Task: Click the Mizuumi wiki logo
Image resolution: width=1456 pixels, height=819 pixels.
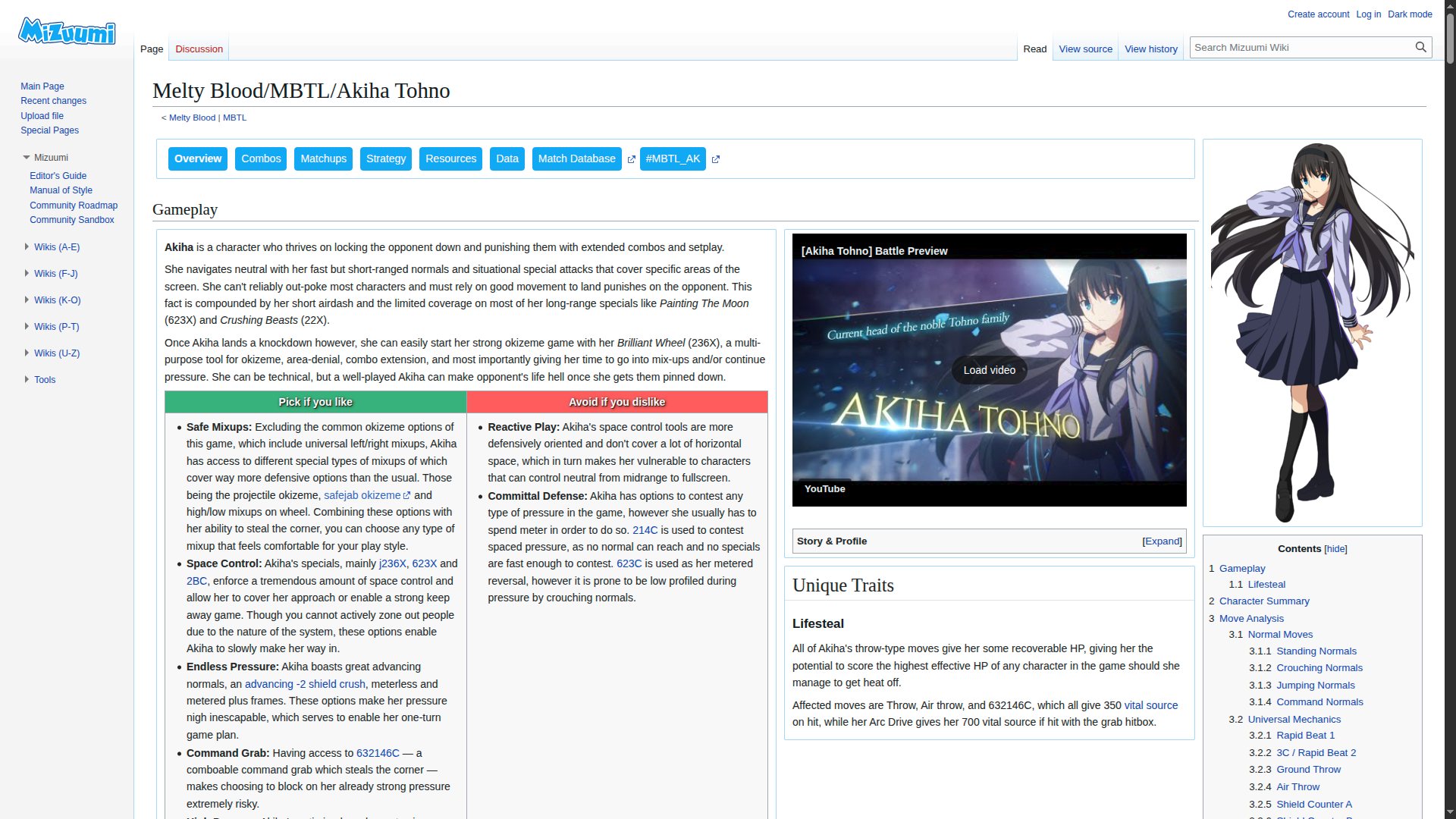Action: 67,32
